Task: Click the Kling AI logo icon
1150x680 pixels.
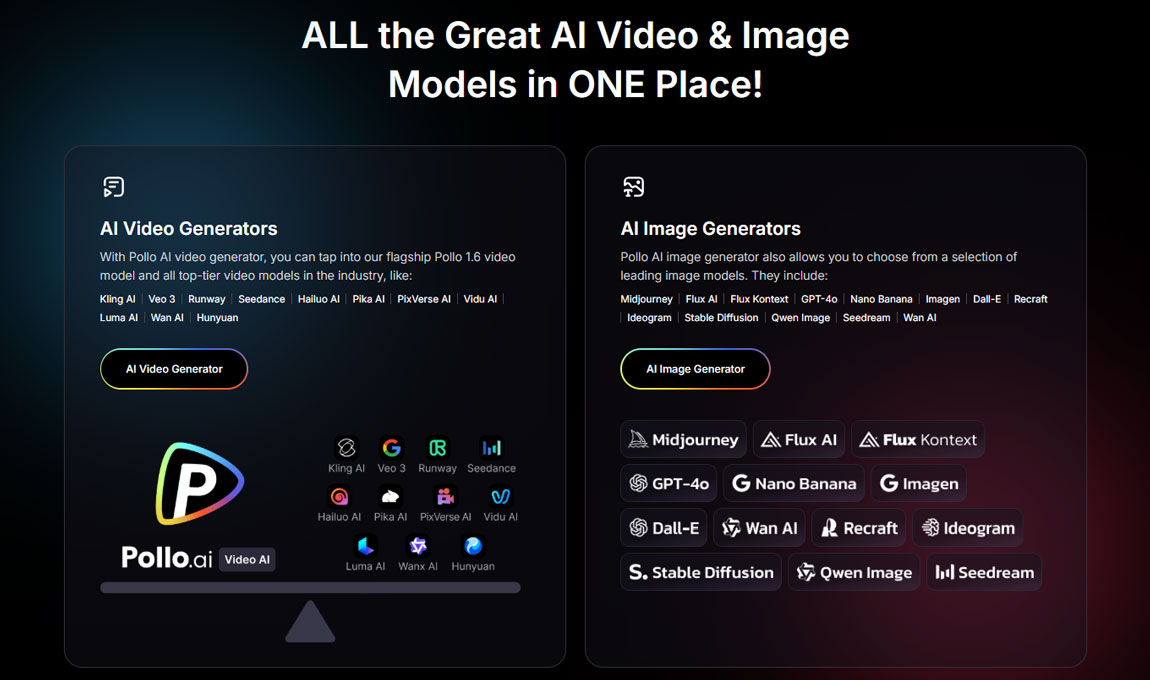Action: point(346,448)
